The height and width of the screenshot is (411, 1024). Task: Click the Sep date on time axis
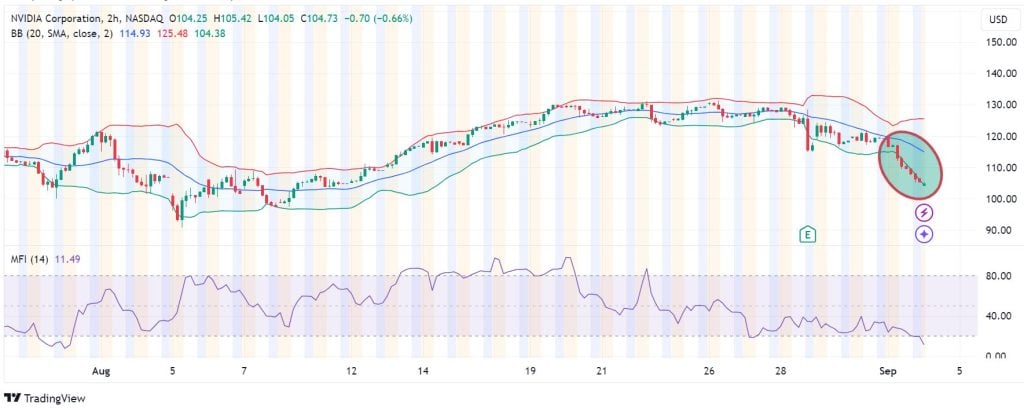(x=888, y=372)
